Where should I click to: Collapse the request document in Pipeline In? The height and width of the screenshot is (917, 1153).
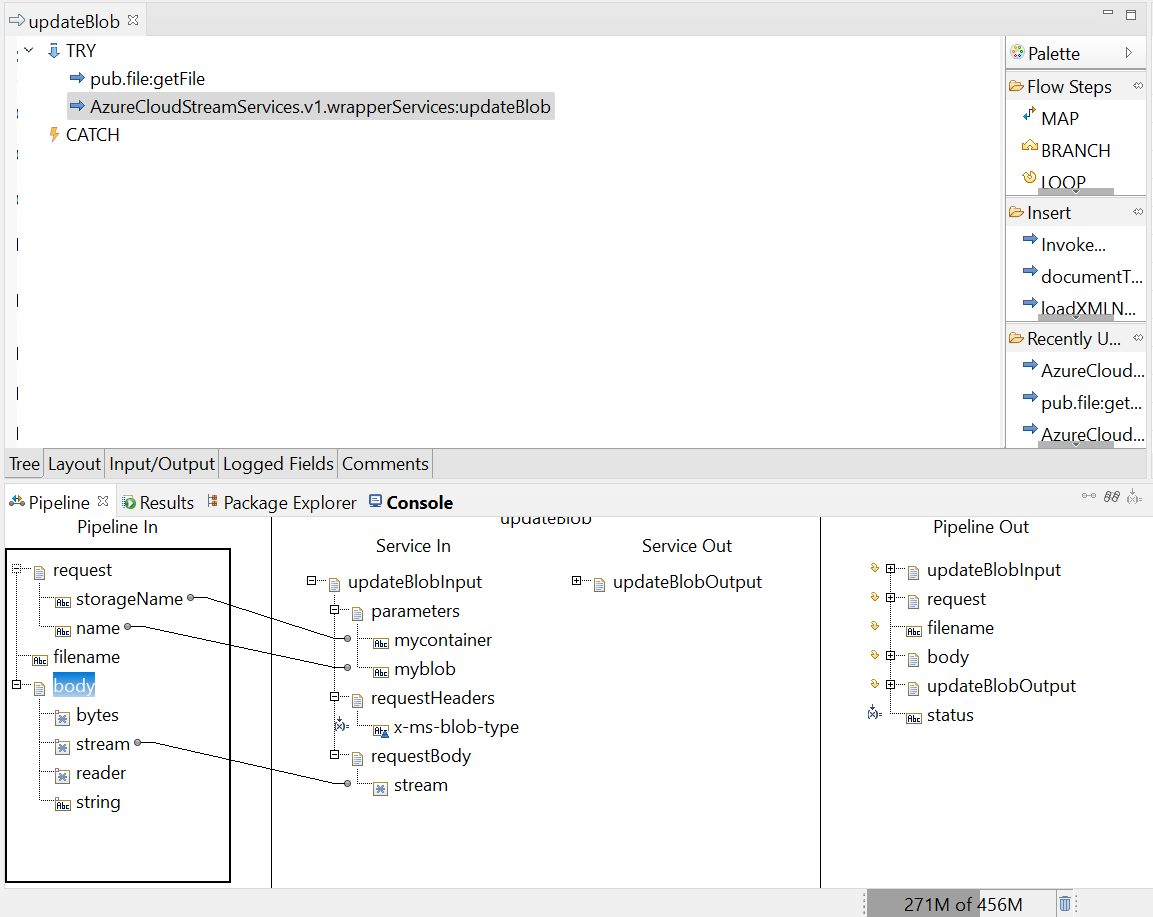[x=16, y=568]
